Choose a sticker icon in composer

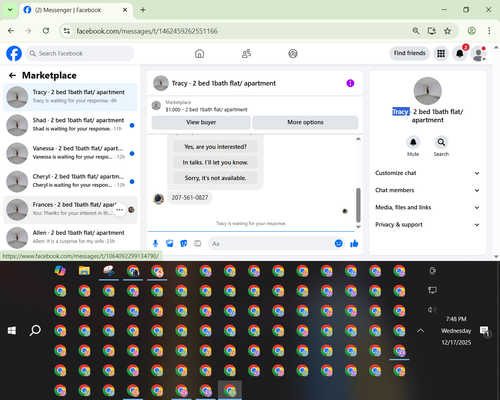183,243
